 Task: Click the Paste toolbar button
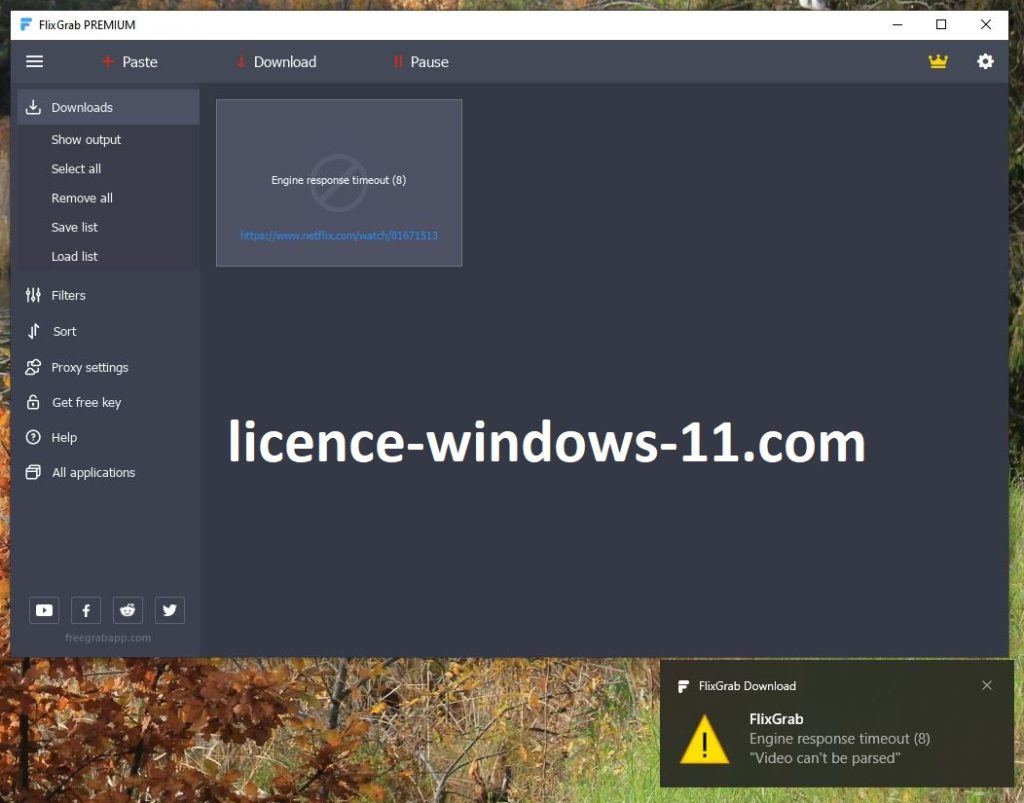tap(130, 62)
